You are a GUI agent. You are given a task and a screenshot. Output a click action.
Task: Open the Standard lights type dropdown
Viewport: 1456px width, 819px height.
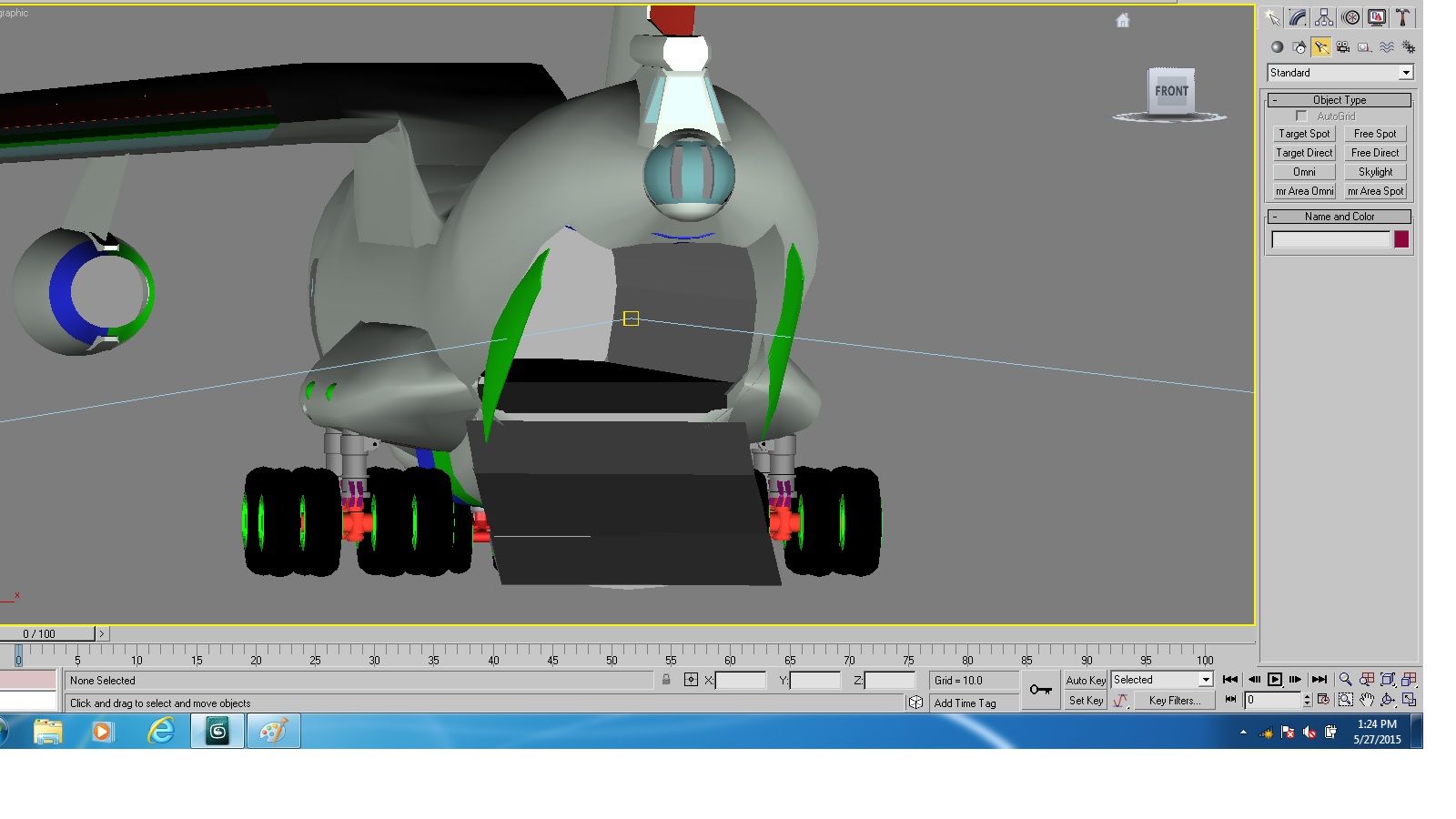point(1340,73)
